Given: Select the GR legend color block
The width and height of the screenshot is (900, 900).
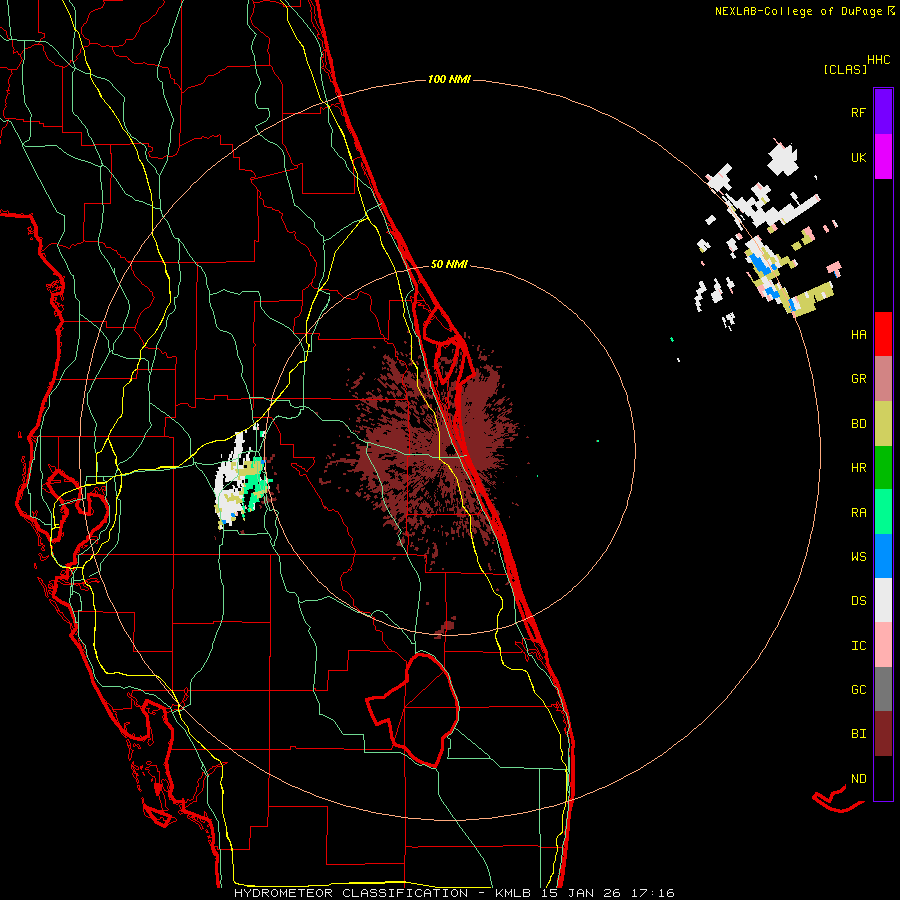Looking at the screenshot, I should [883, 379].
